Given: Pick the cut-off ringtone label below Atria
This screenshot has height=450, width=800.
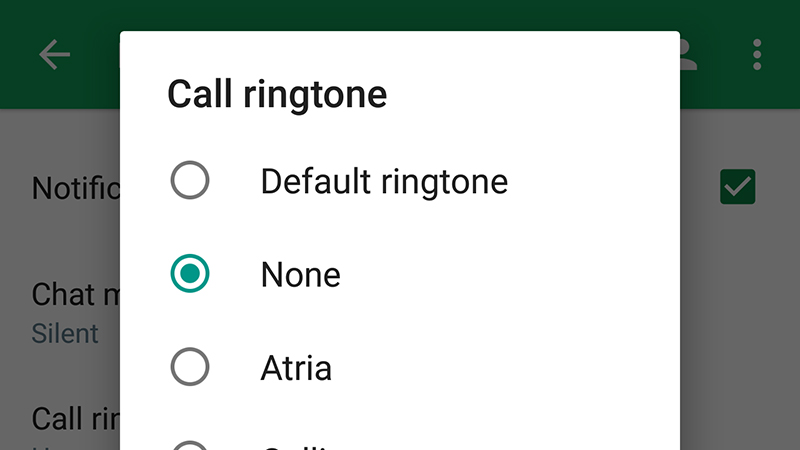Looking at the screenshot, I should pos(296,447).
